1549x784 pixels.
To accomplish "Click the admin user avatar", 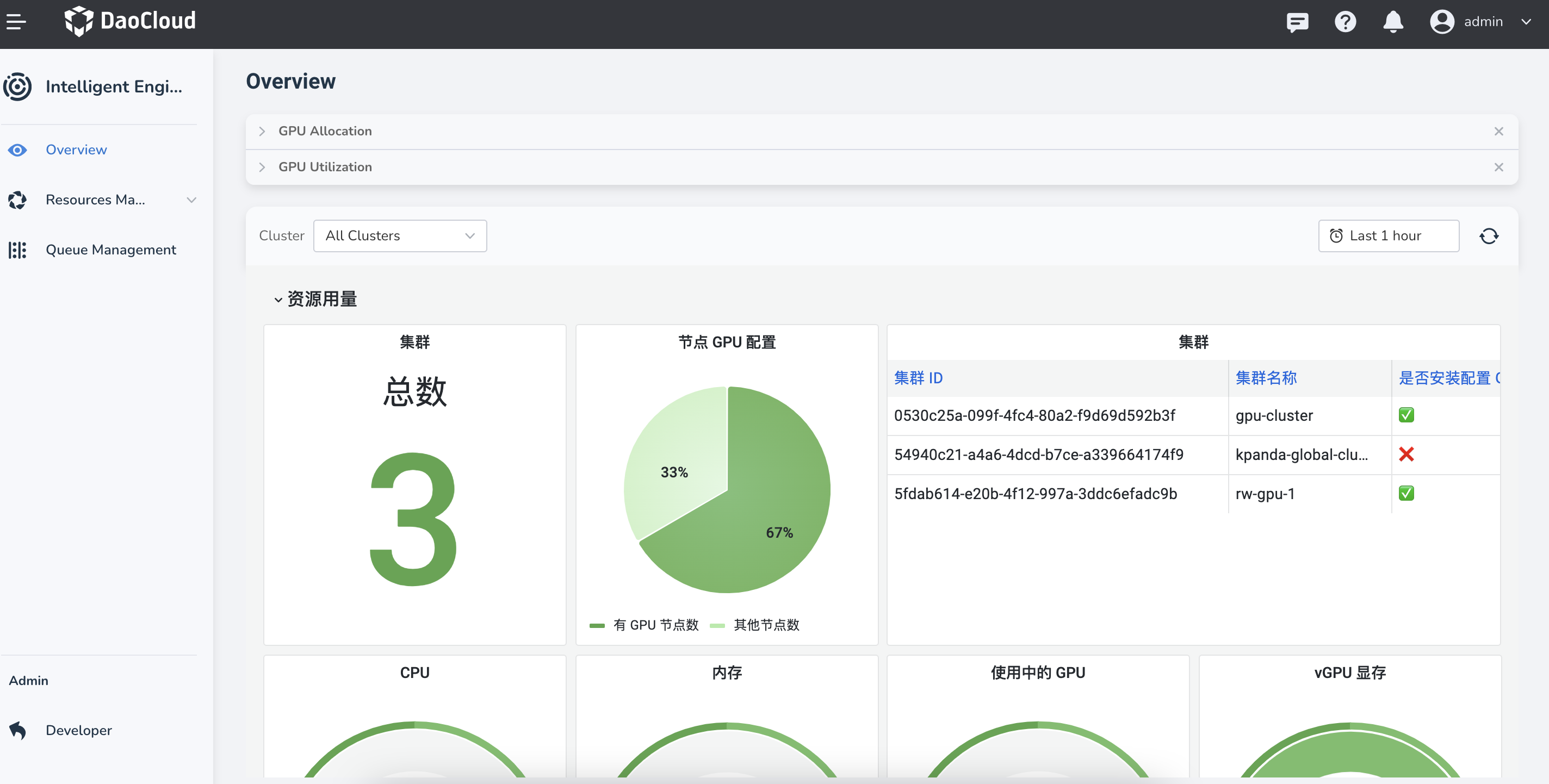I will (x=1442, y=21).
